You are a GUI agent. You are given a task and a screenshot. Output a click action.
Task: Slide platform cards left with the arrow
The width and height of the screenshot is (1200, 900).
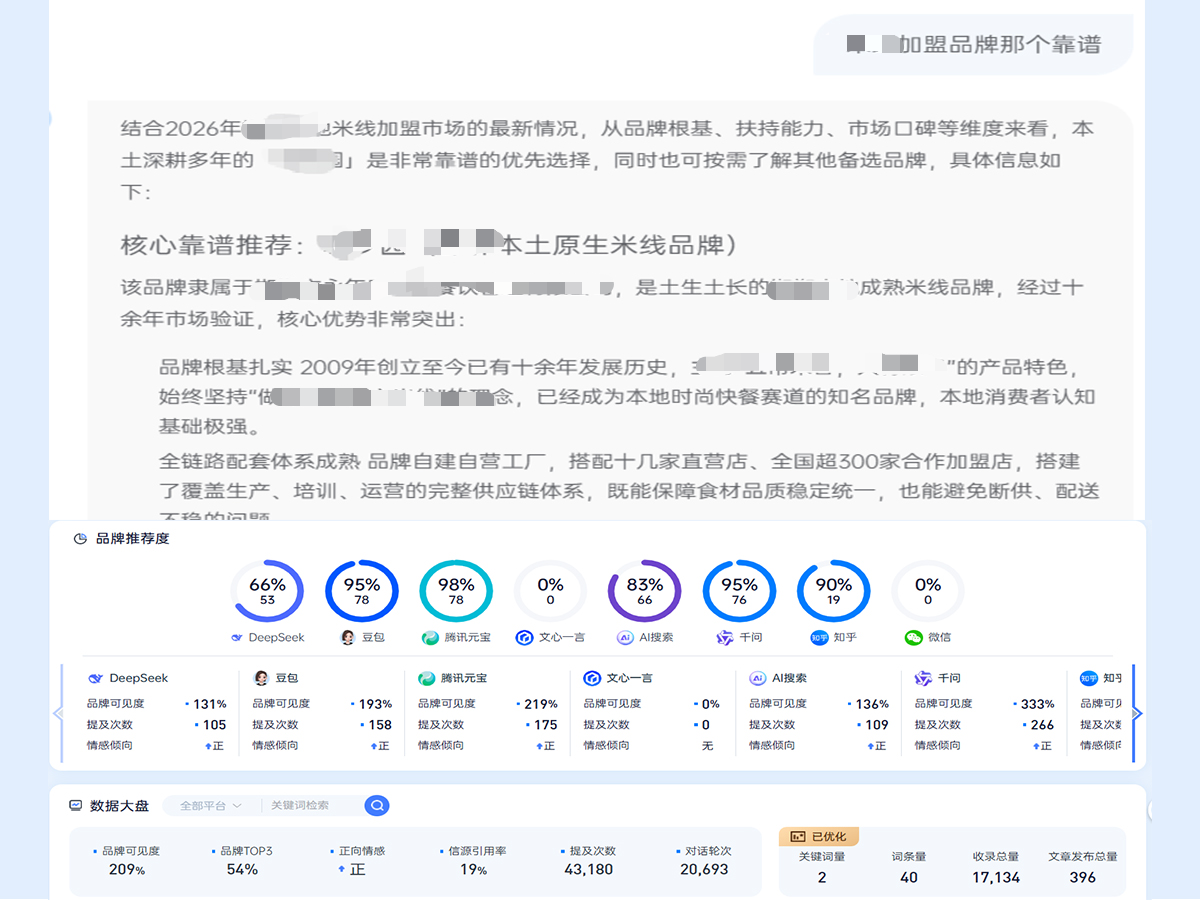pyautogui.click(x=58, y=713)
